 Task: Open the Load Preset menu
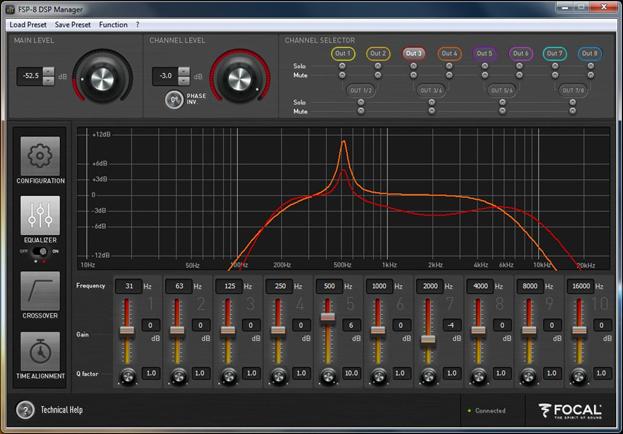point(29,23)
